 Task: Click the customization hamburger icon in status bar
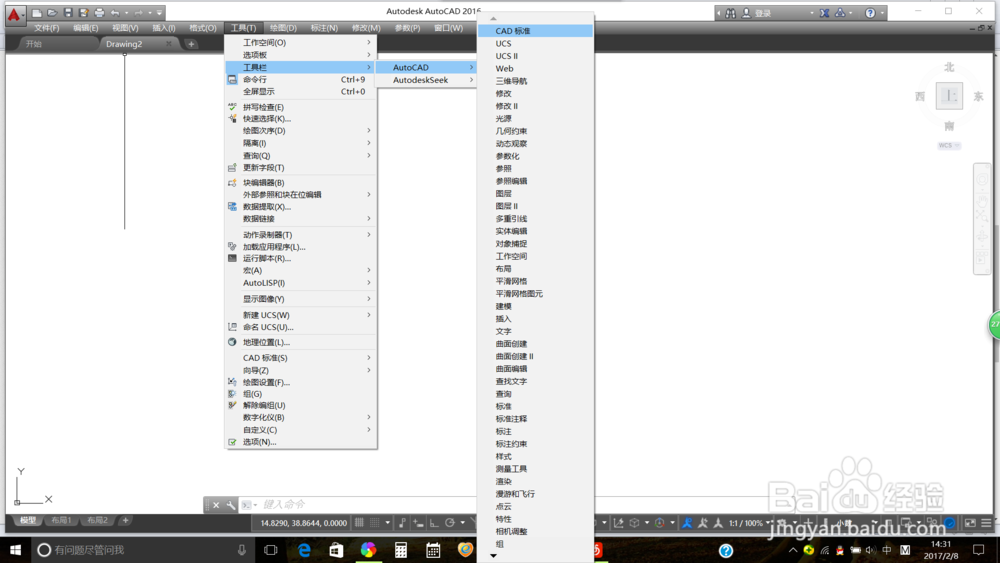click(x=986, y=523)
